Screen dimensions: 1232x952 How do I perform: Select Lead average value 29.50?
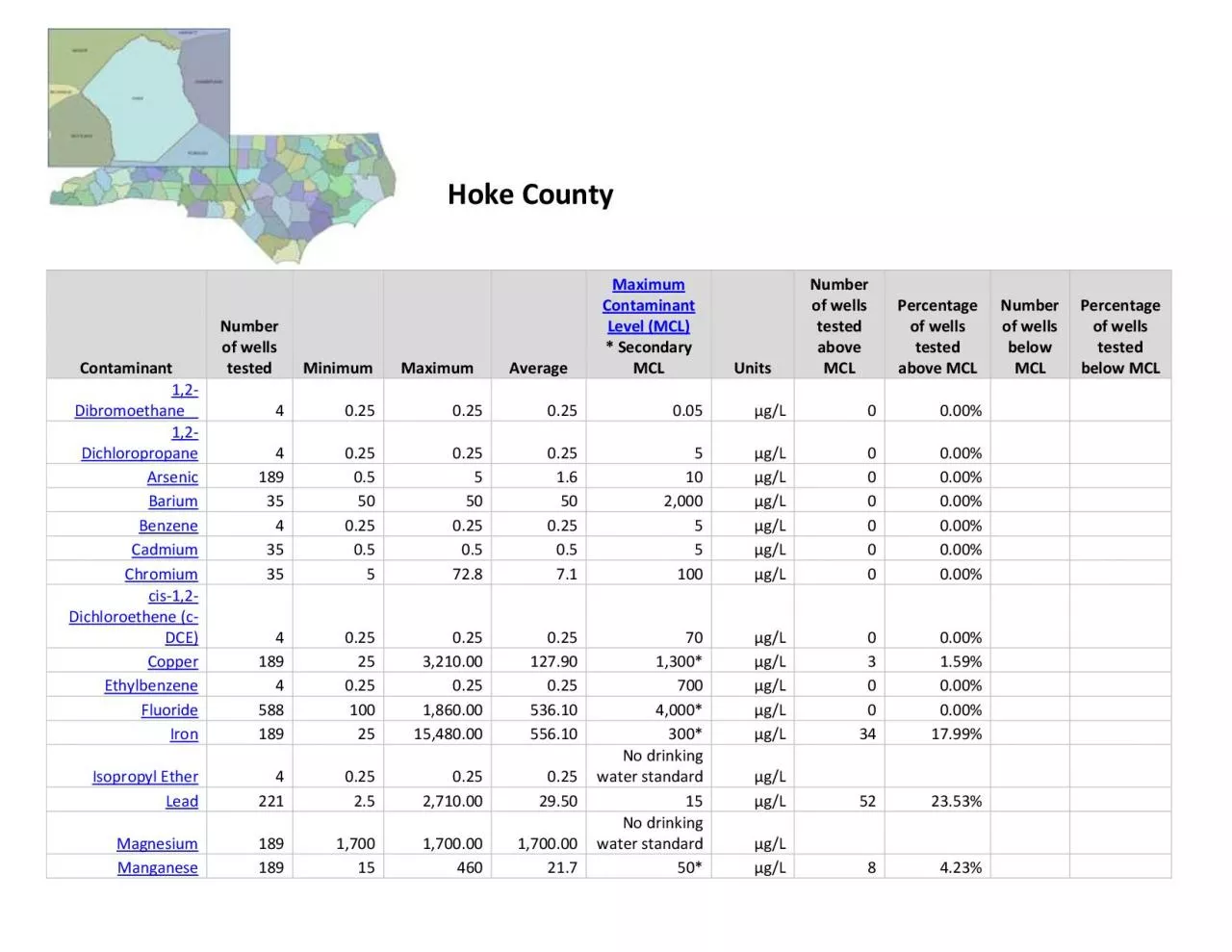point(558,801)
